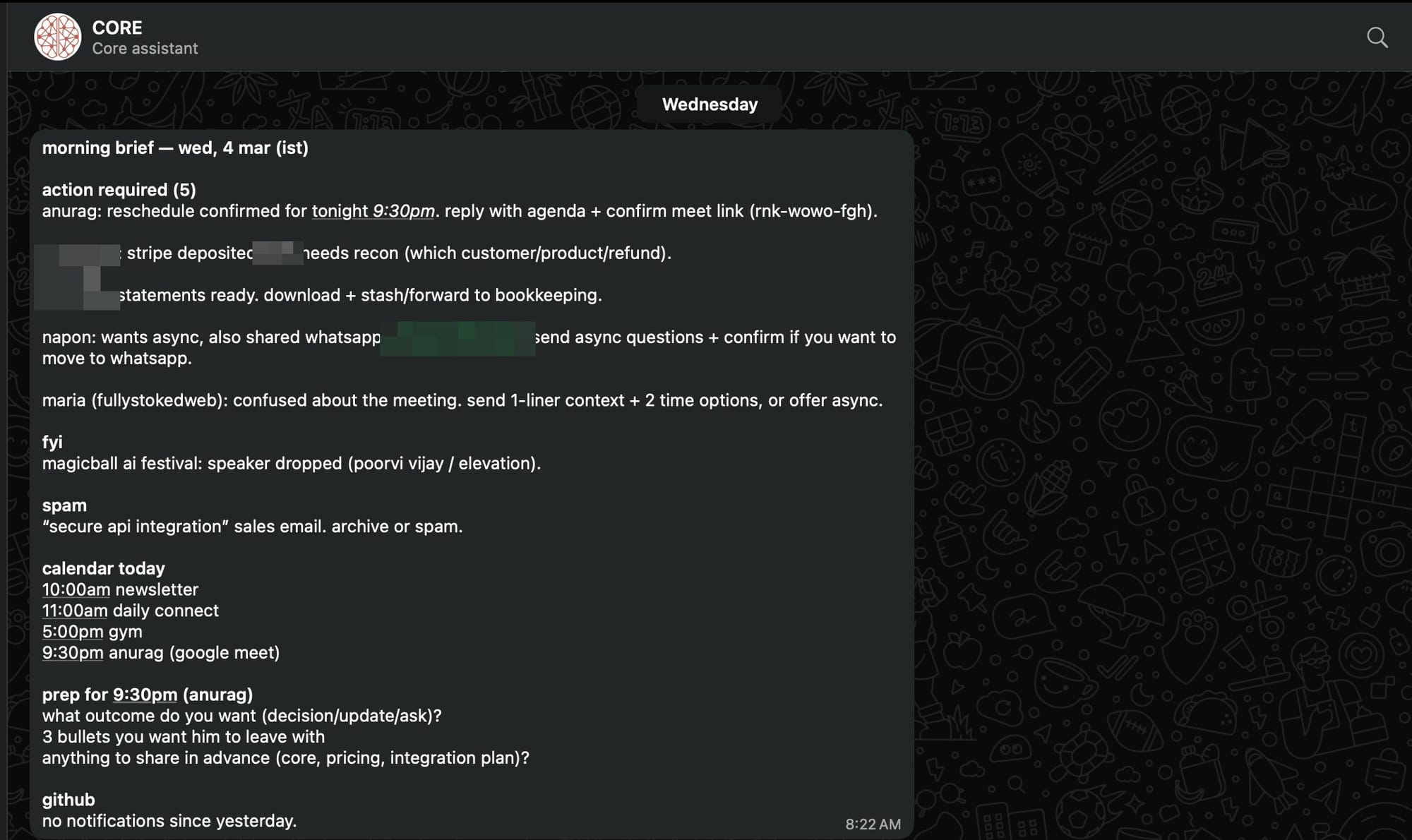Click the Wednesday date chip
The image size is (1412, 840).
tap(710, 104)
